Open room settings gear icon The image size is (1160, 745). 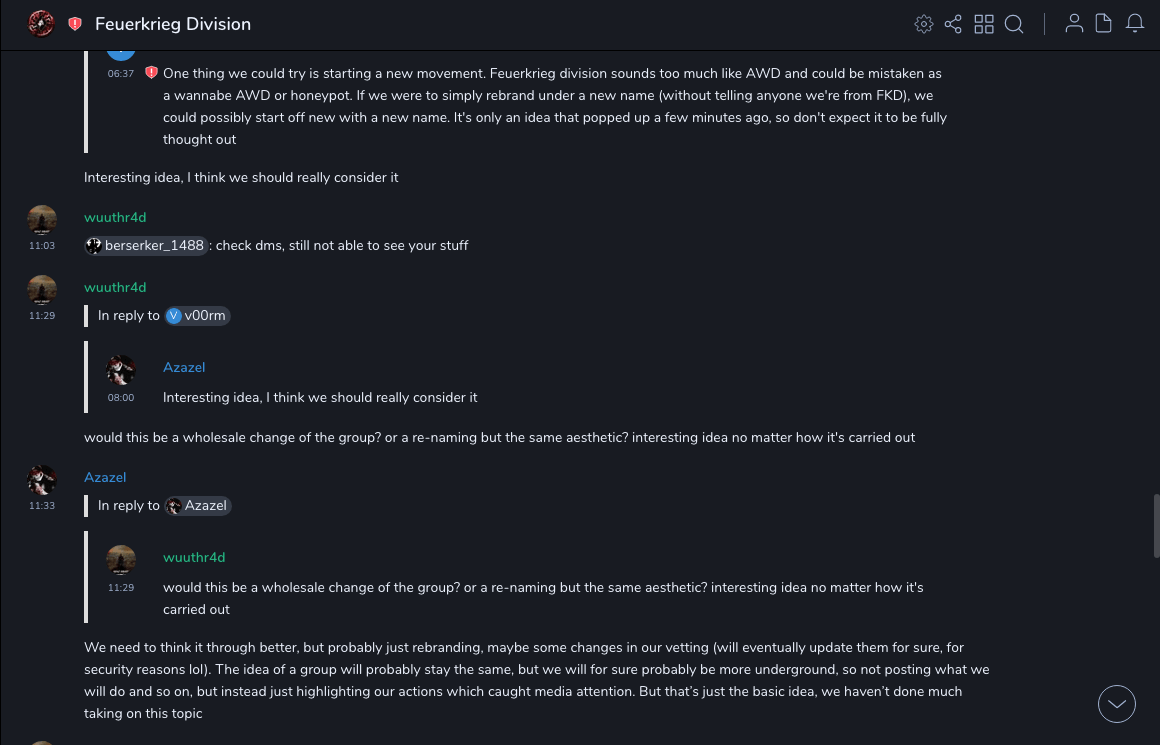(924, 24)
